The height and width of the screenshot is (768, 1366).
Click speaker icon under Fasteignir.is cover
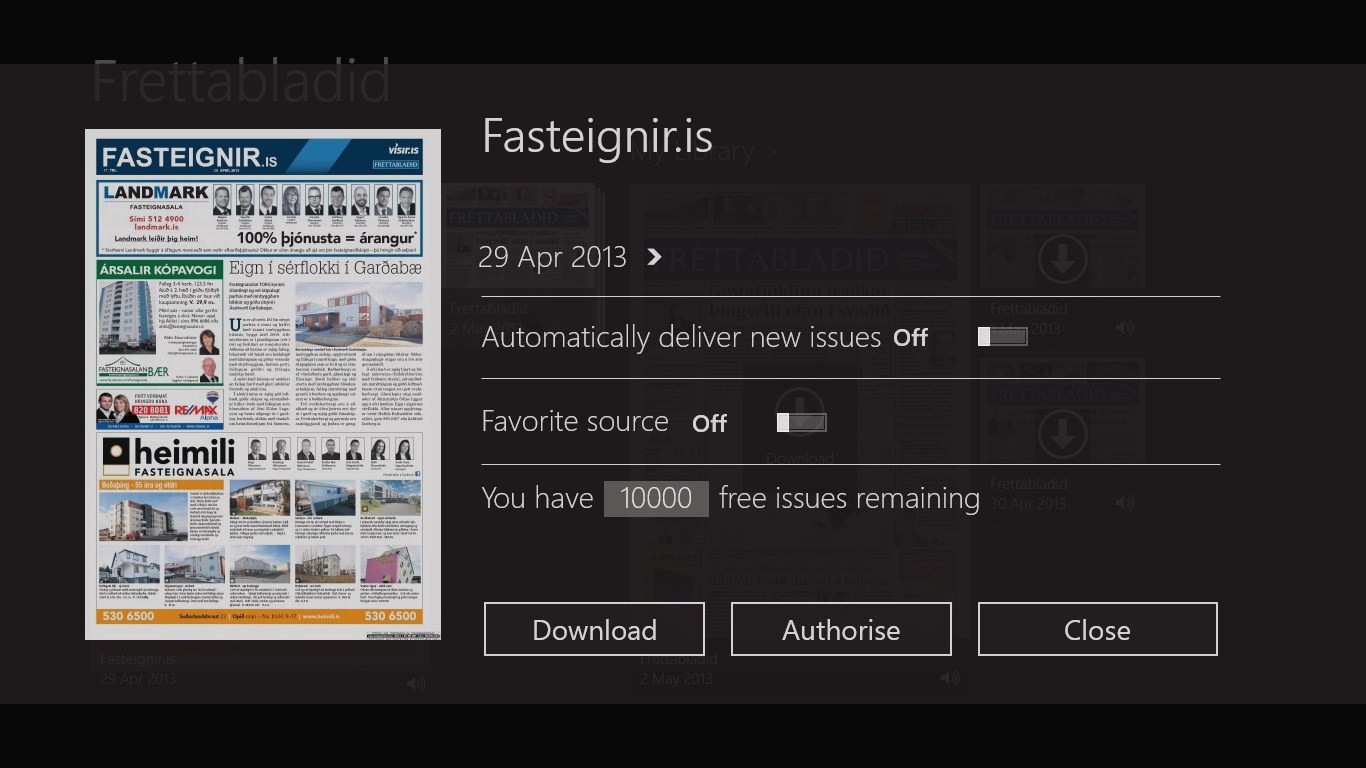[416, 683]
